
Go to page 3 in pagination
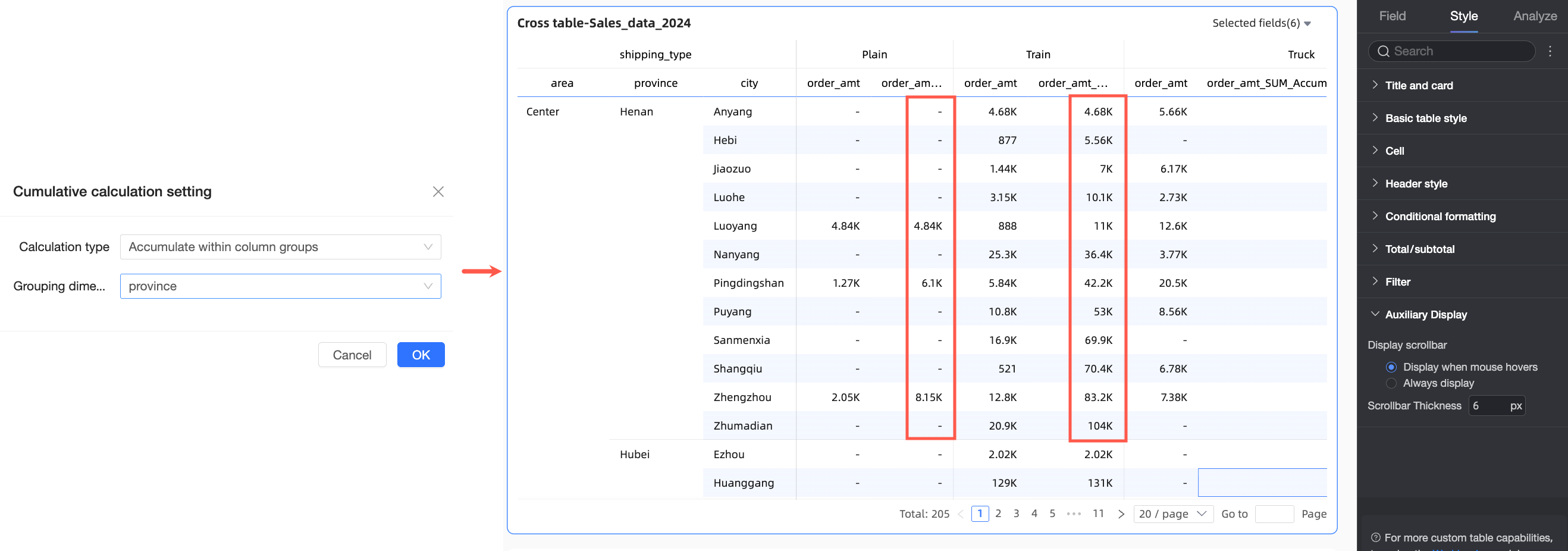[1016, 514]
